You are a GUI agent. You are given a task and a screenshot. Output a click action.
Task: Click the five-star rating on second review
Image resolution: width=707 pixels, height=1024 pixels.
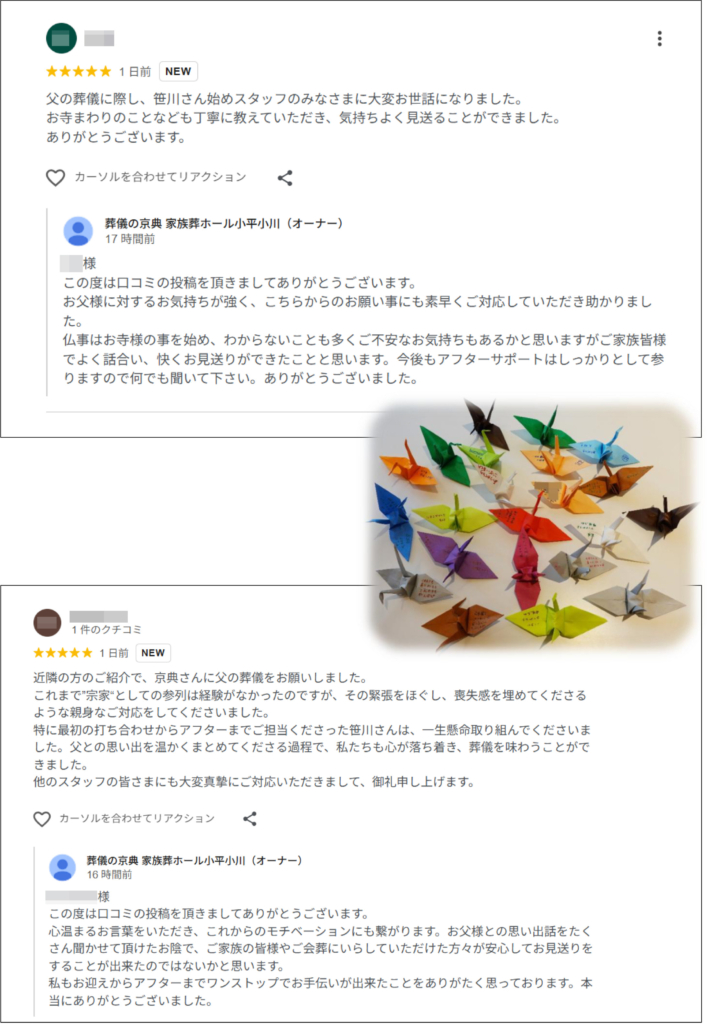(63, 652)
